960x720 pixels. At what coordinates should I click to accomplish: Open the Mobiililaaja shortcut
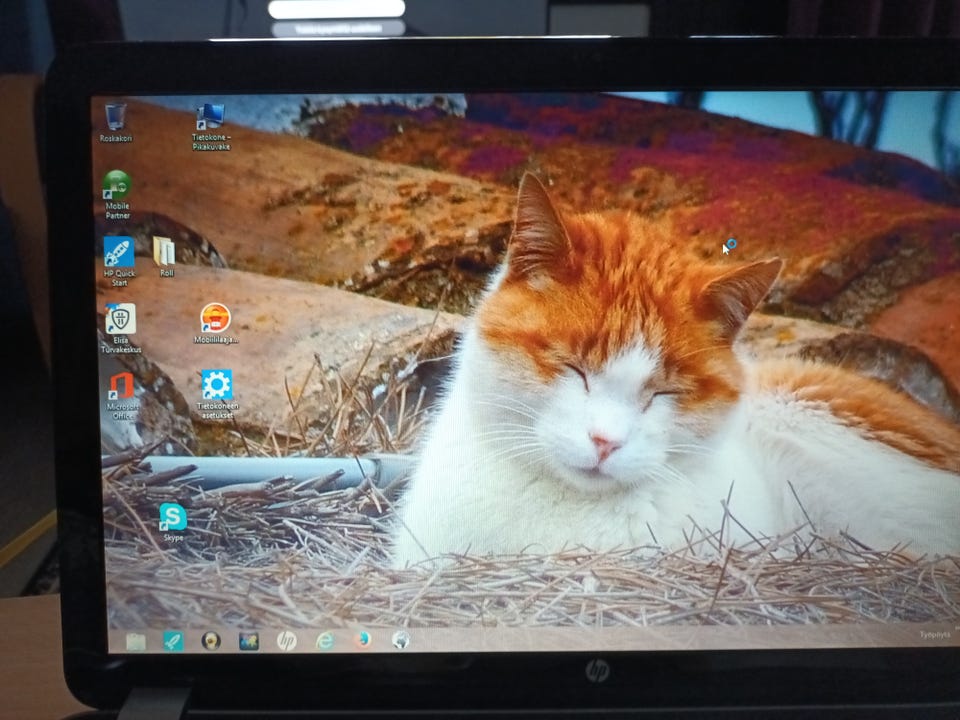point(216,323)
